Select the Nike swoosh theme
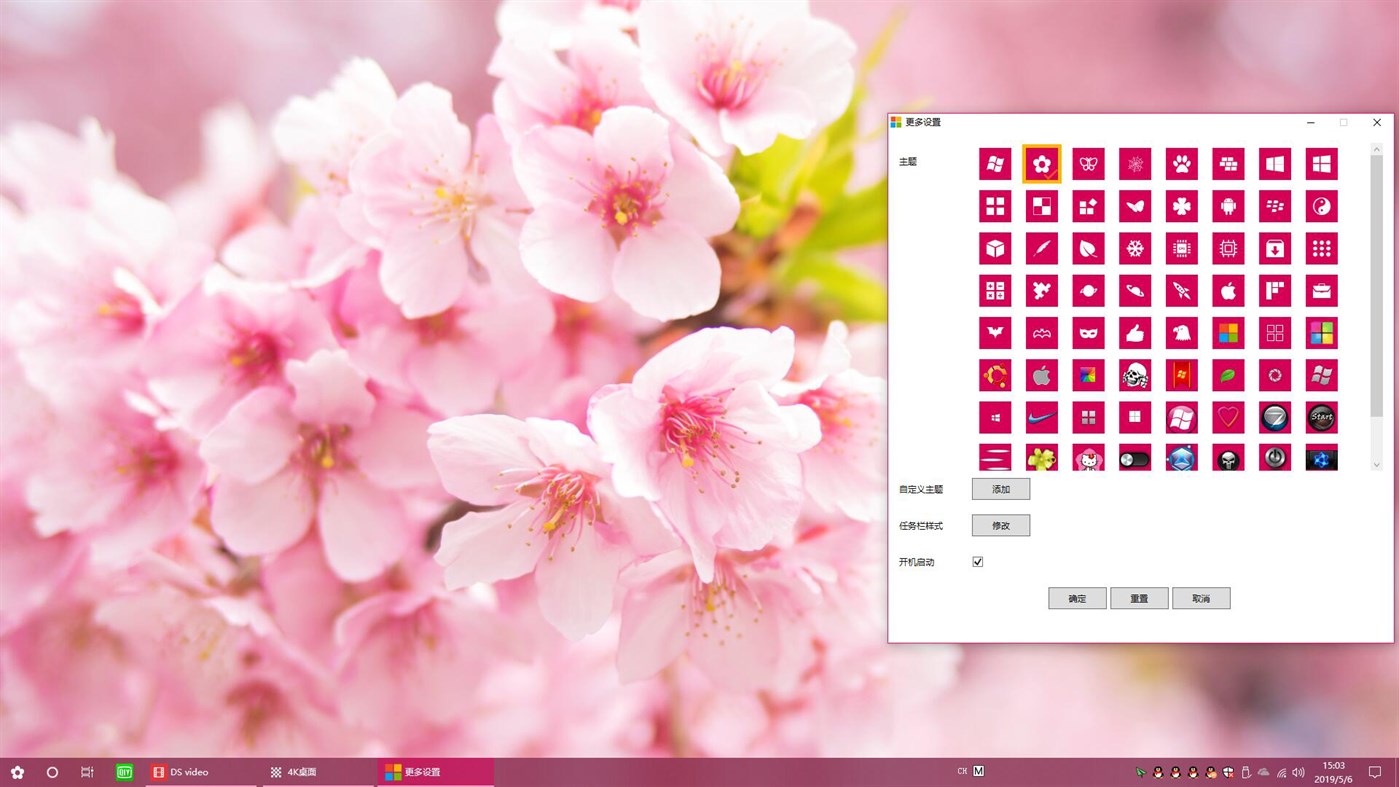Screen dimensions: 1399x787 [x=1041, y=417]
